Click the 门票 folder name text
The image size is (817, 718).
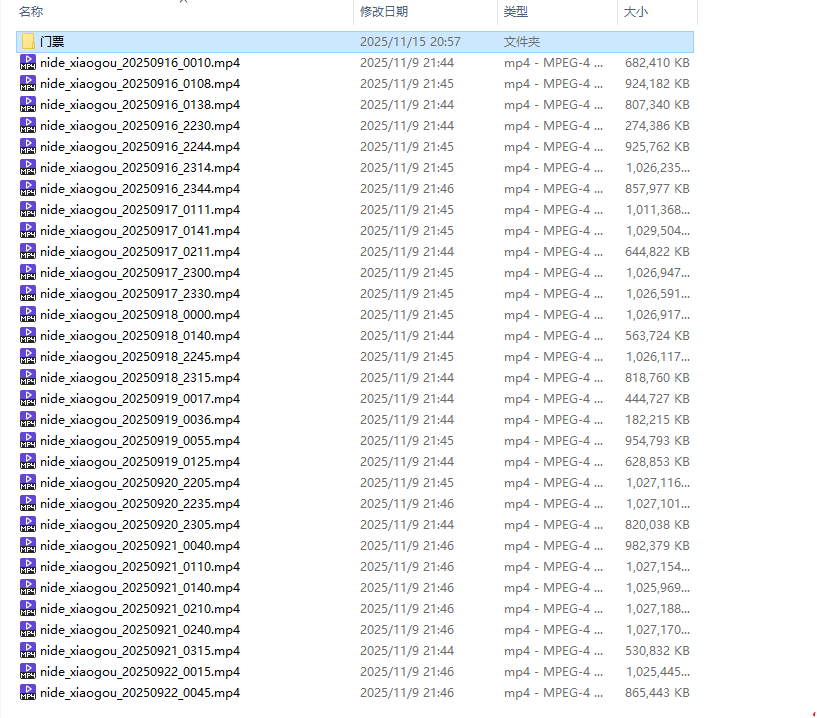[53, 42]
